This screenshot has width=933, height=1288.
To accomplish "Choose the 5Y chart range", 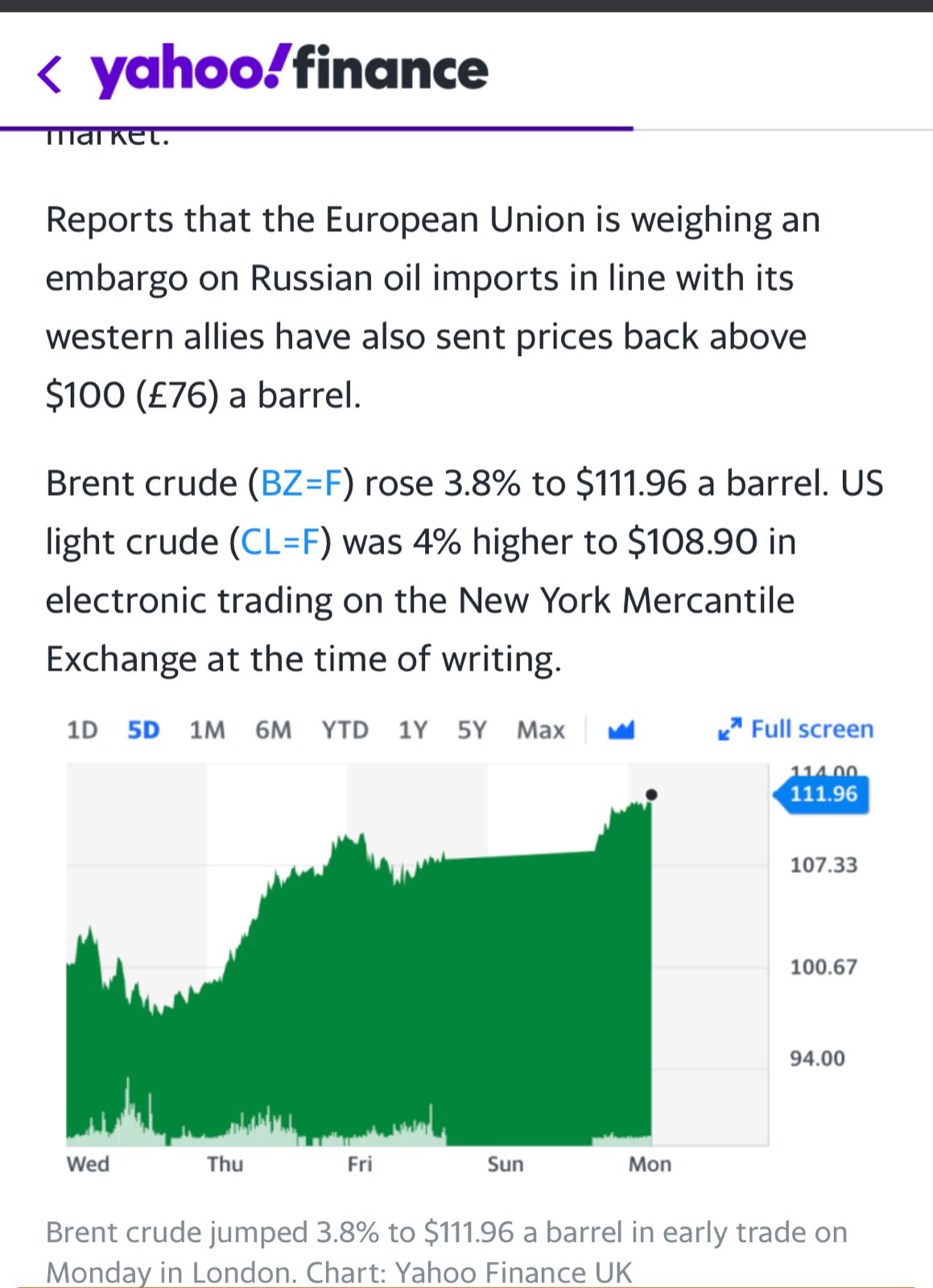I will pyautogui.click(x=472, y=729).
